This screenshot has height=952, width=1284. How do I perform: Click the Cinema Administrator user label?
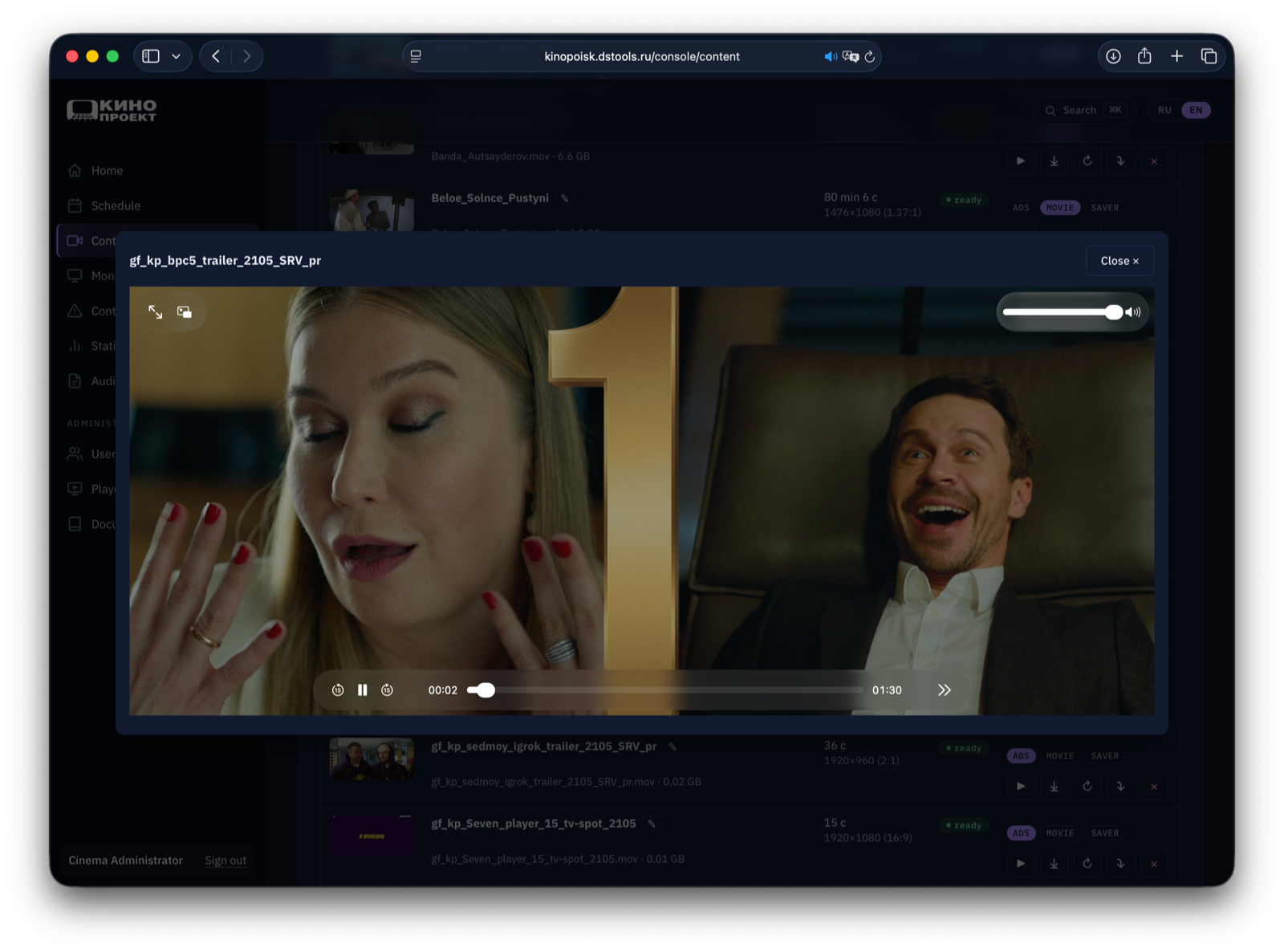click(126, 860)
